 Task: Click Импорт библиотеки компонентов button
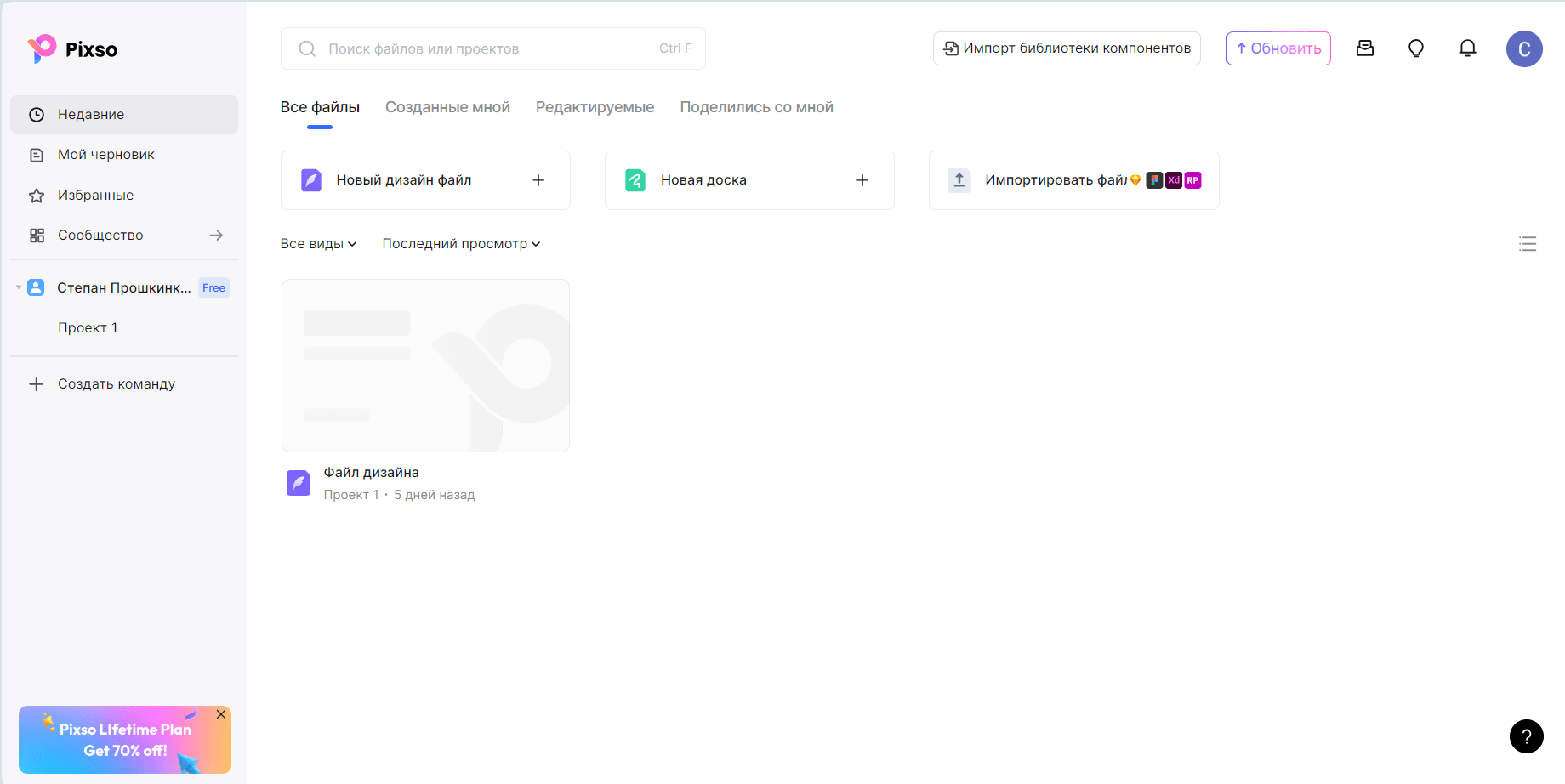1067,48
